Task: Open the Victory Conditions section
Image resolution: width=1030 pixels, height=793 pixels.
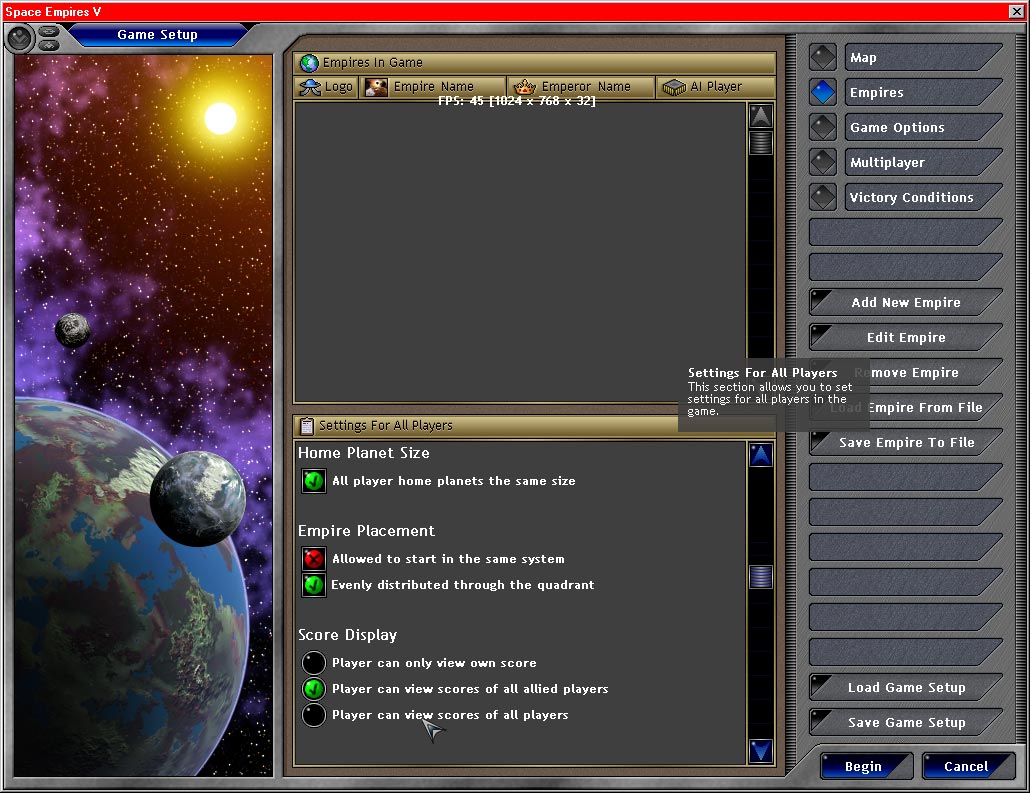Action: tap(911, 198)
